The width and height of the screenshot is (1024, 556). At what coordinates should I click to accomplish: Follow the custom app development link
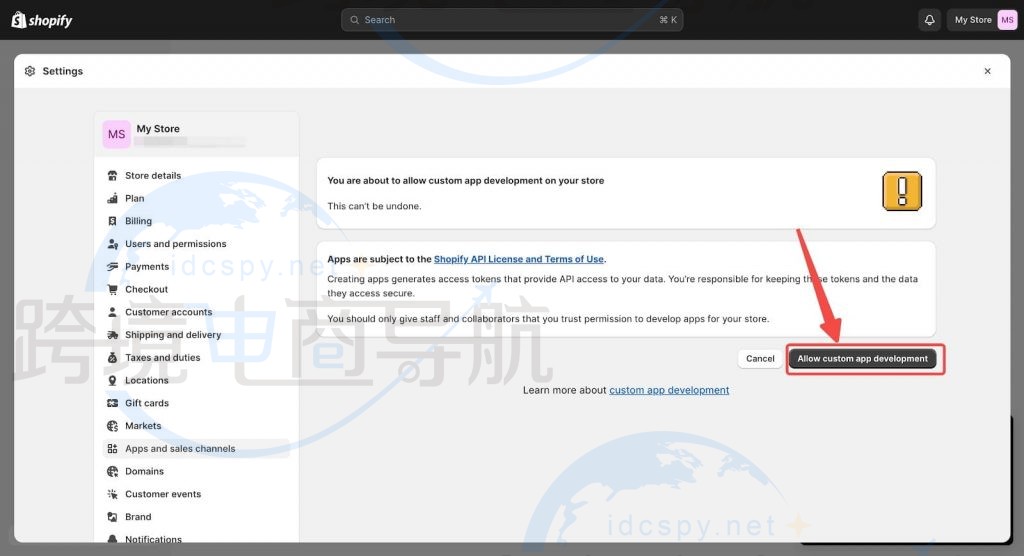point(669,390)
